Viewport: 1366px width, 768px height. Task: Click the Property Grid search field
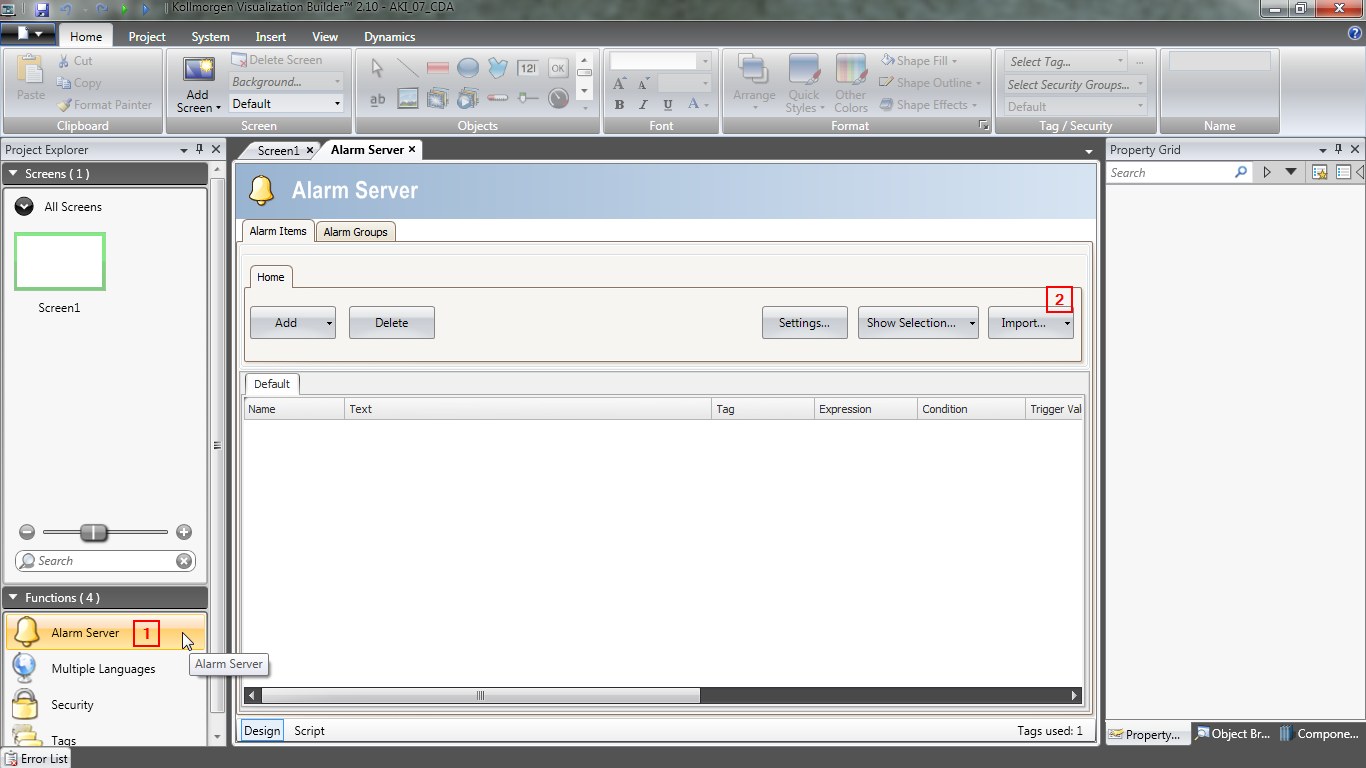point(1179,172)
